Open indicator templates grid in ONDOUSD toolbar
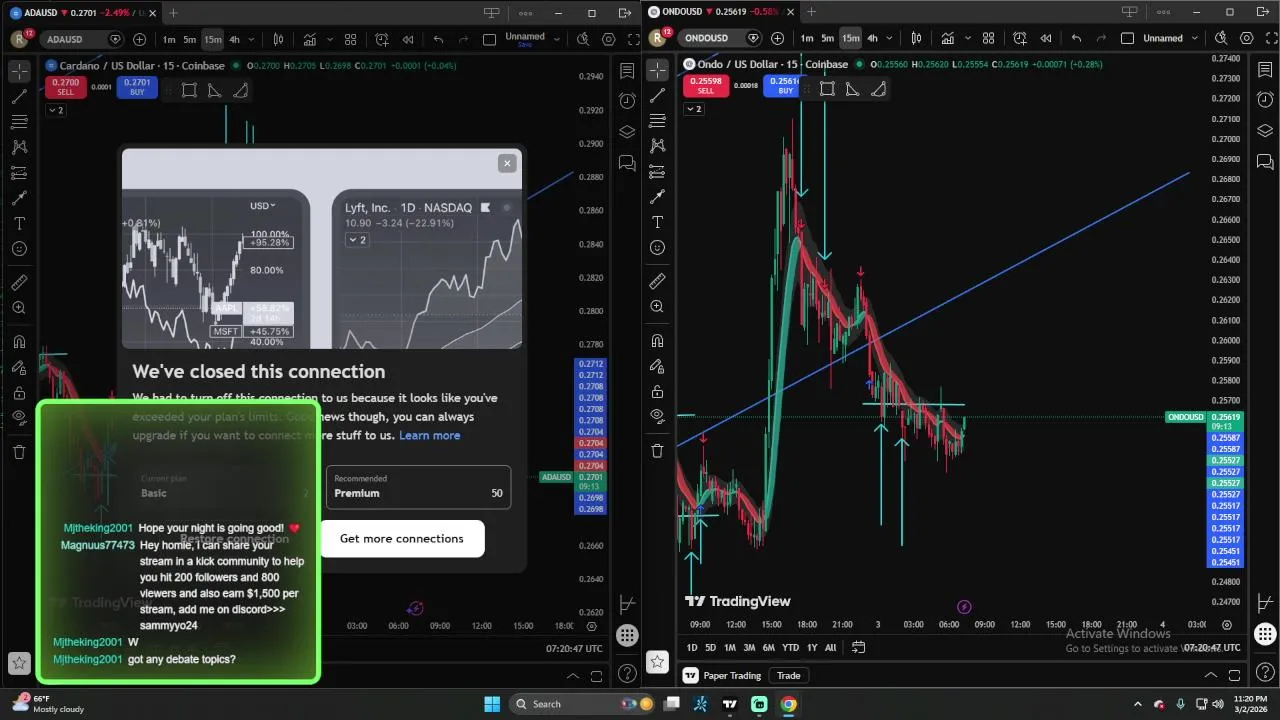 [x=988, y=38]
